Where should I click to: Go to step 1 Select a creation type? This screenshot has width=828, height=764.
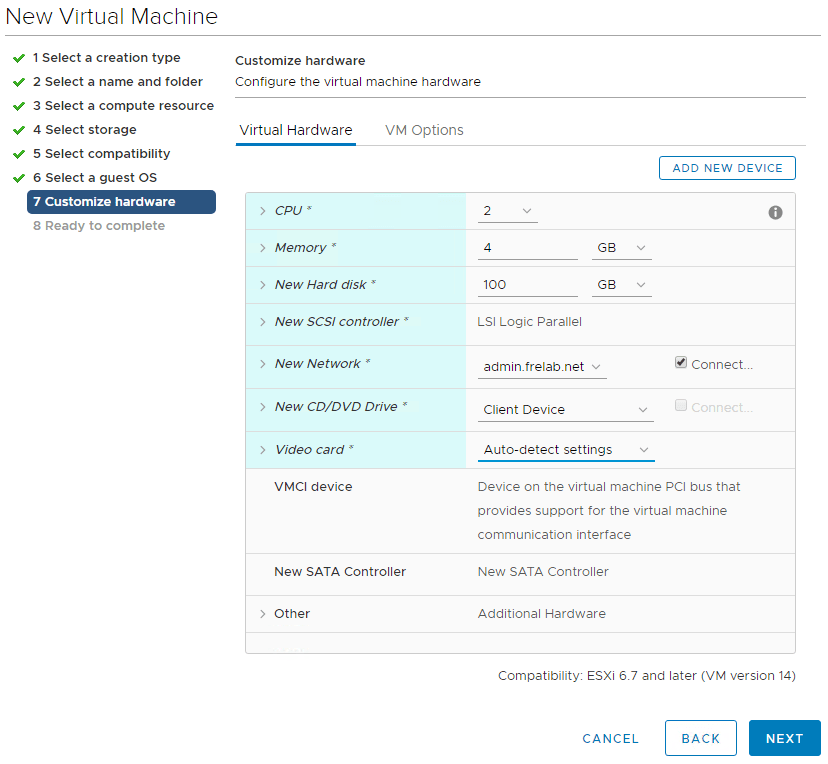(x=107, y=58)
